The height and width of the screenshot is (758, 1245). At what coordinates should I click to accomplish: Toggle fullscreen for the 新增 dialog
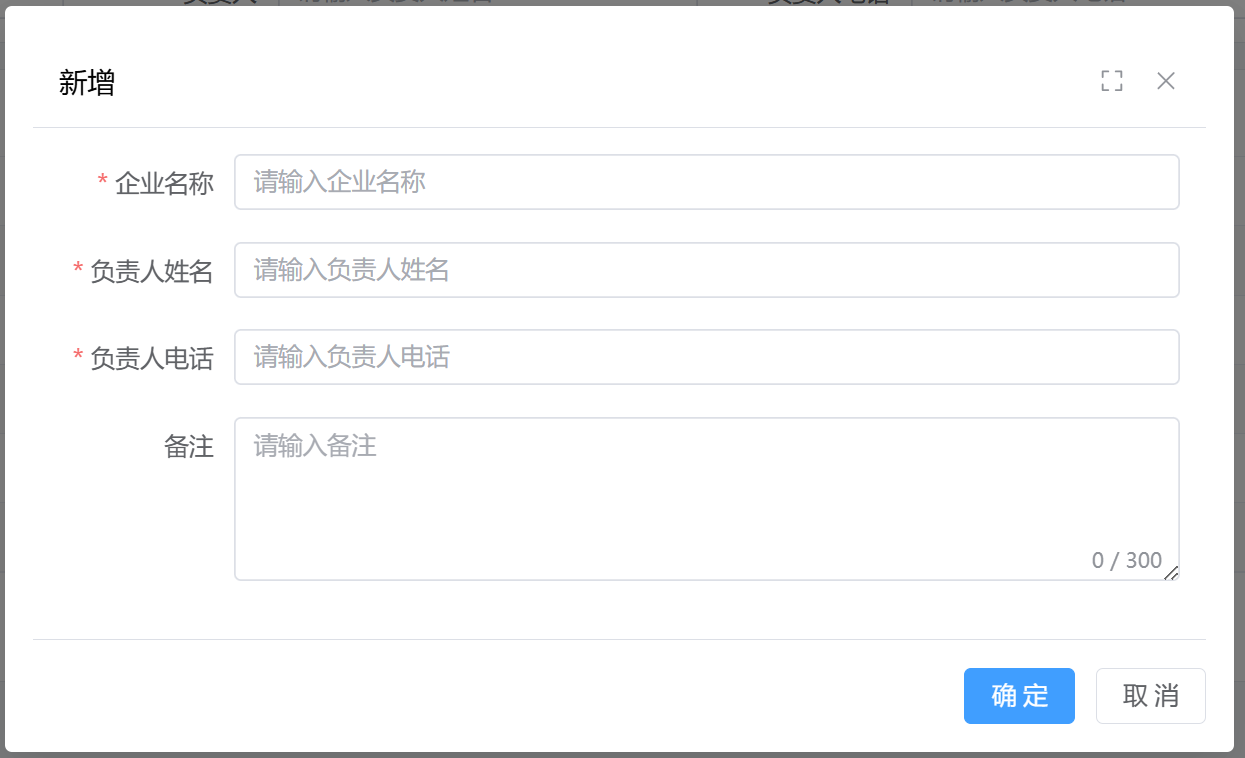(1111, 81)
